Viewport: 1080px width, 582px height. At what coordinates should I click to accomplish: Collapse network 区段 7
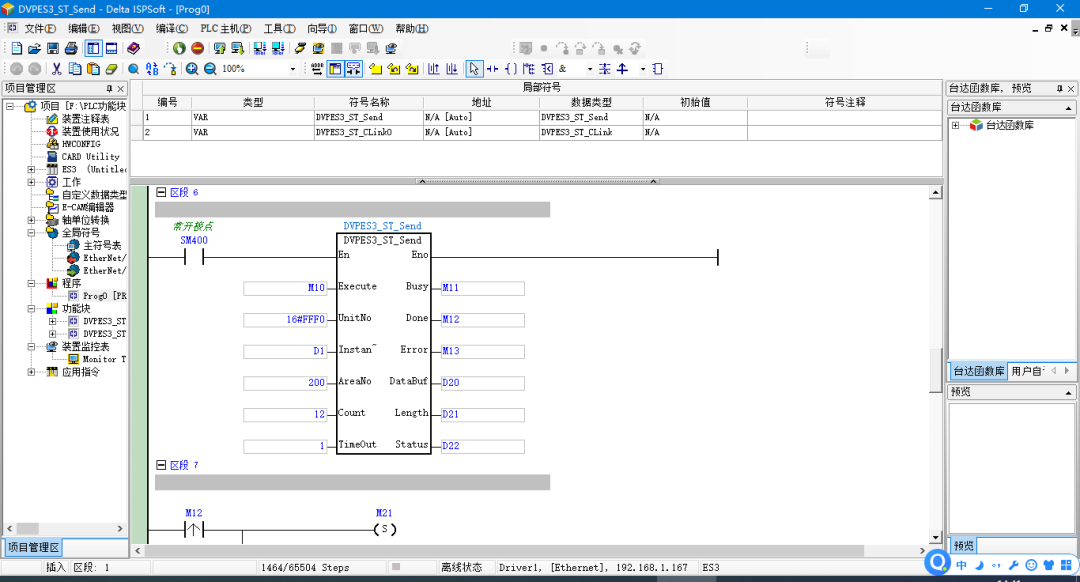pyautogui.click(x=161, y=465)
